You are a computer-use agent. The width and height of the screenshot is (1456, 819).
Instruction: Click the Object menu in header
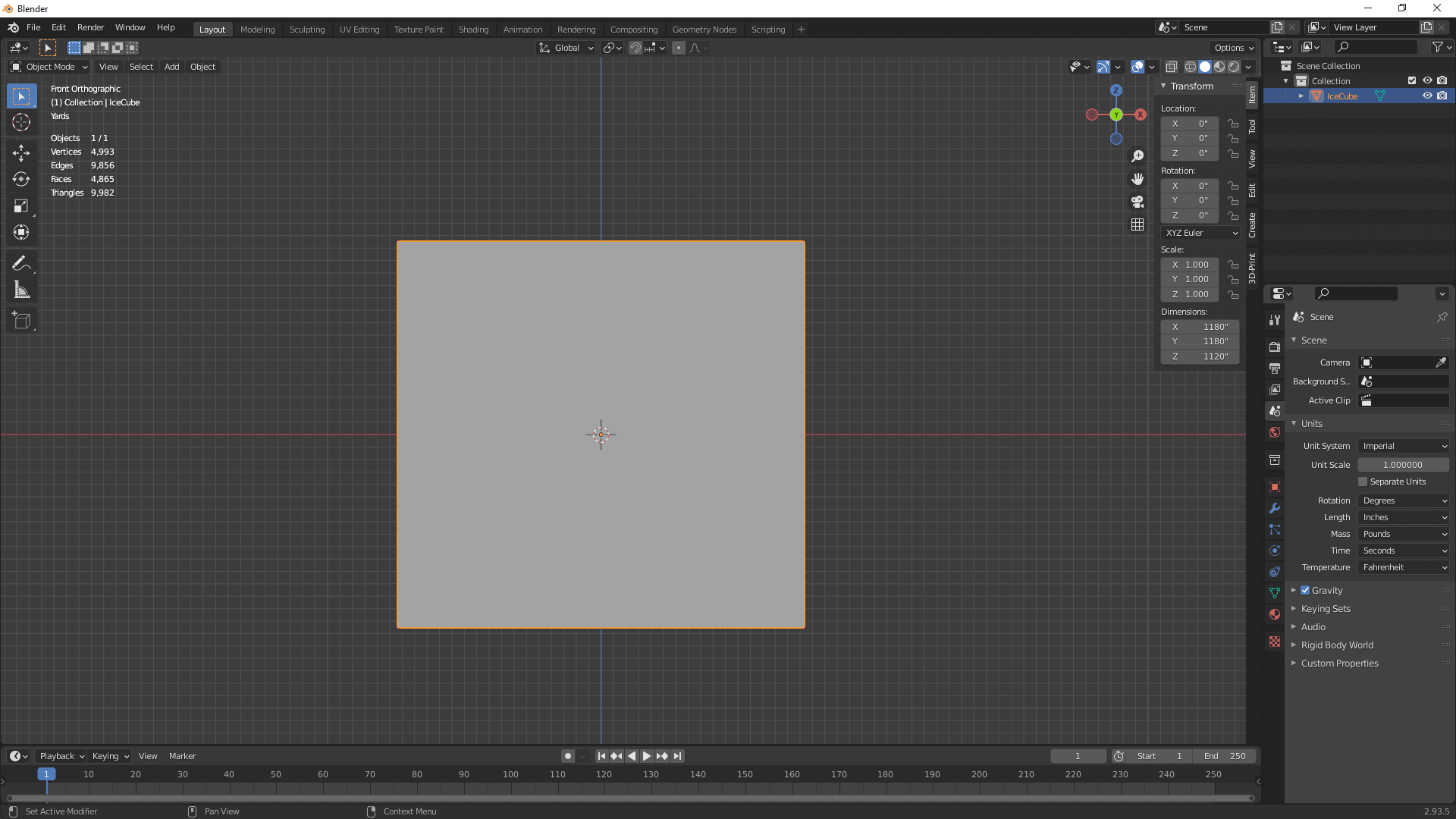pyautogui.click(x=203, y=65)
